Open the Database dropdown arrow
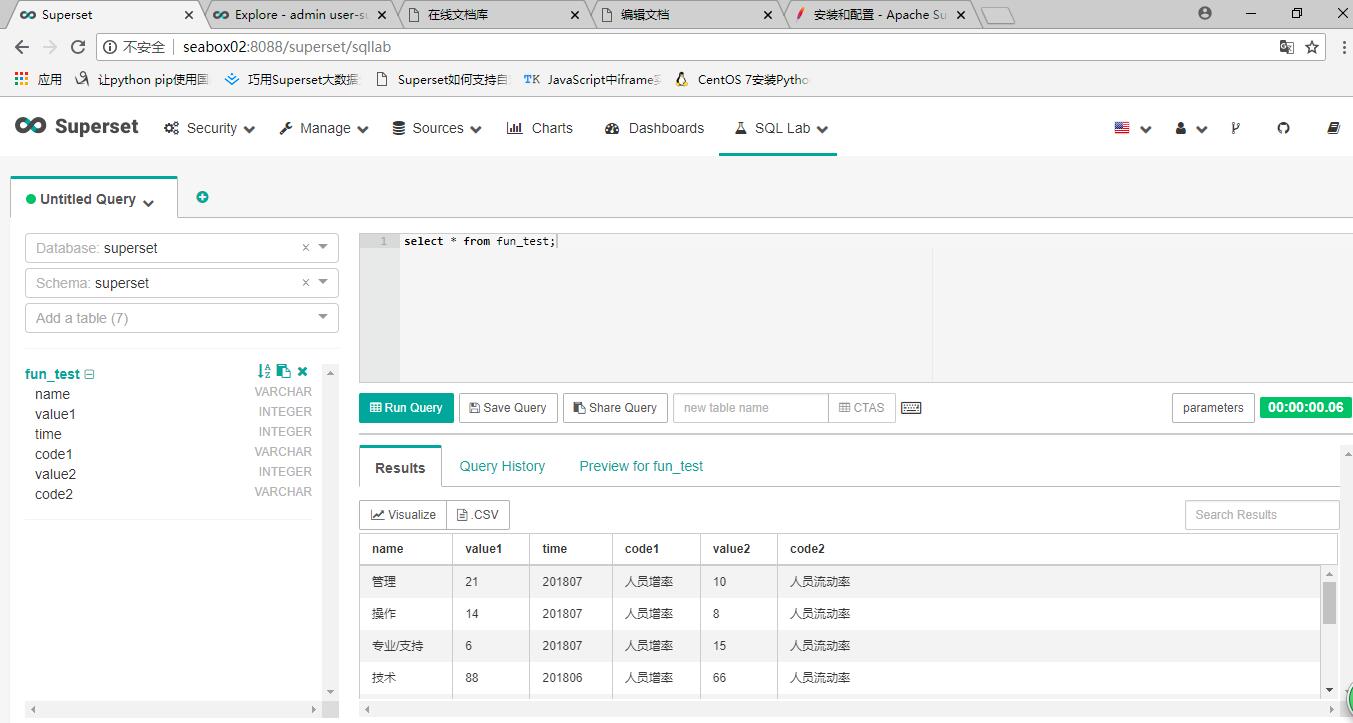 [x=323, y=248]
